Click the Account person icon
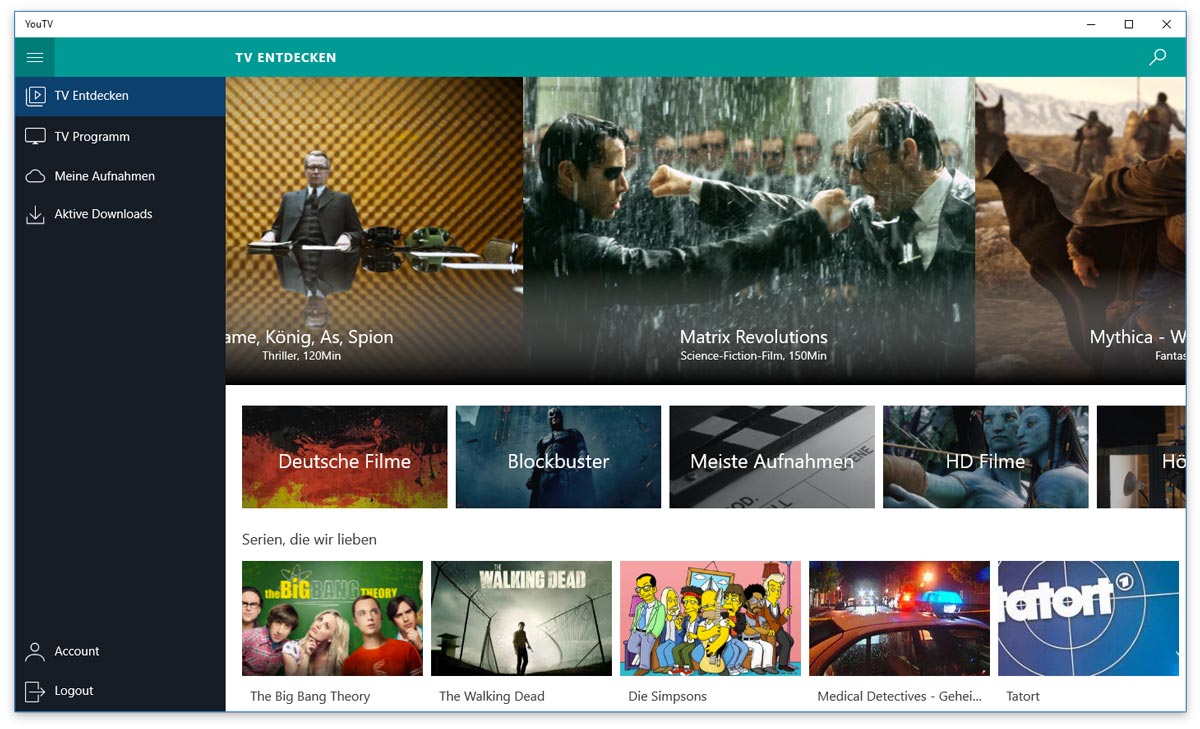The image size is (1200, 729). pyautogui.click(x=35, y=651)
